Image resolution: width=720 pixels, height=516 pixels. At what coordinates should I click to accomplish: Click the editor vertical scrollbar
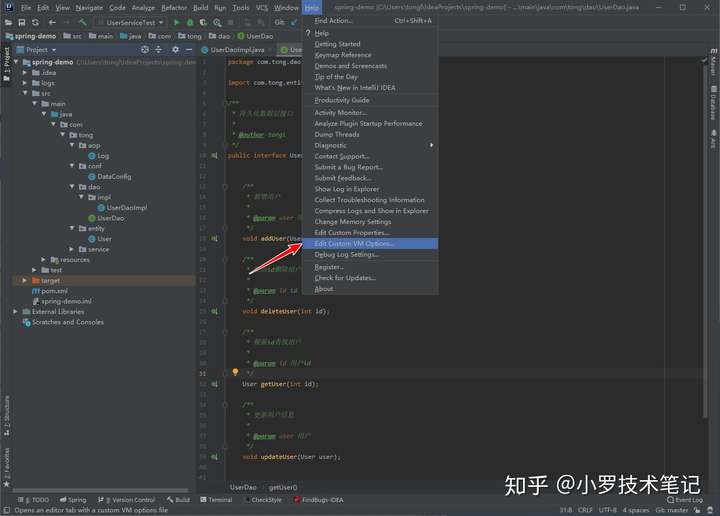point(705,239)
